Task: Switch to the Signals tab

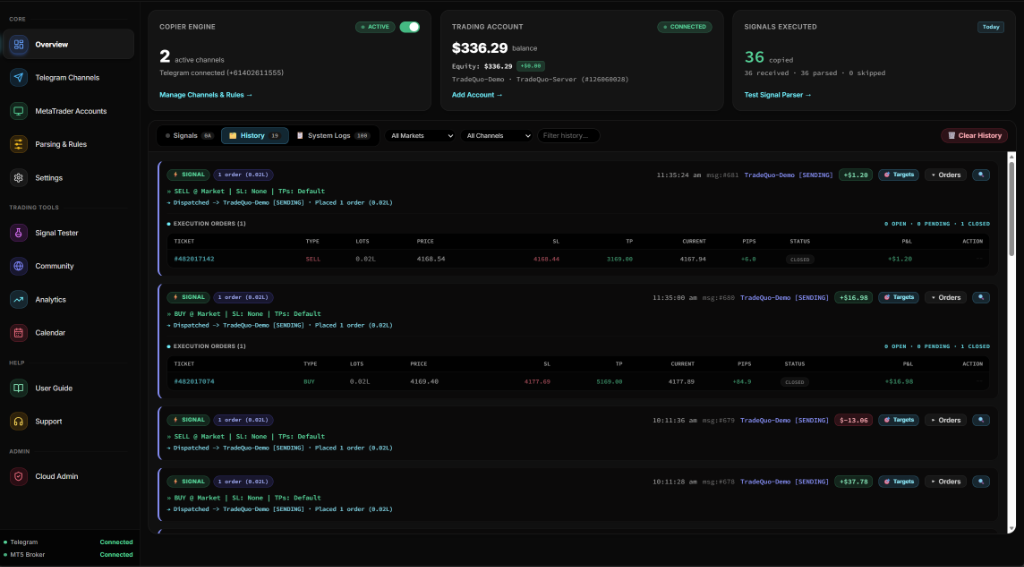Action: 189,136
